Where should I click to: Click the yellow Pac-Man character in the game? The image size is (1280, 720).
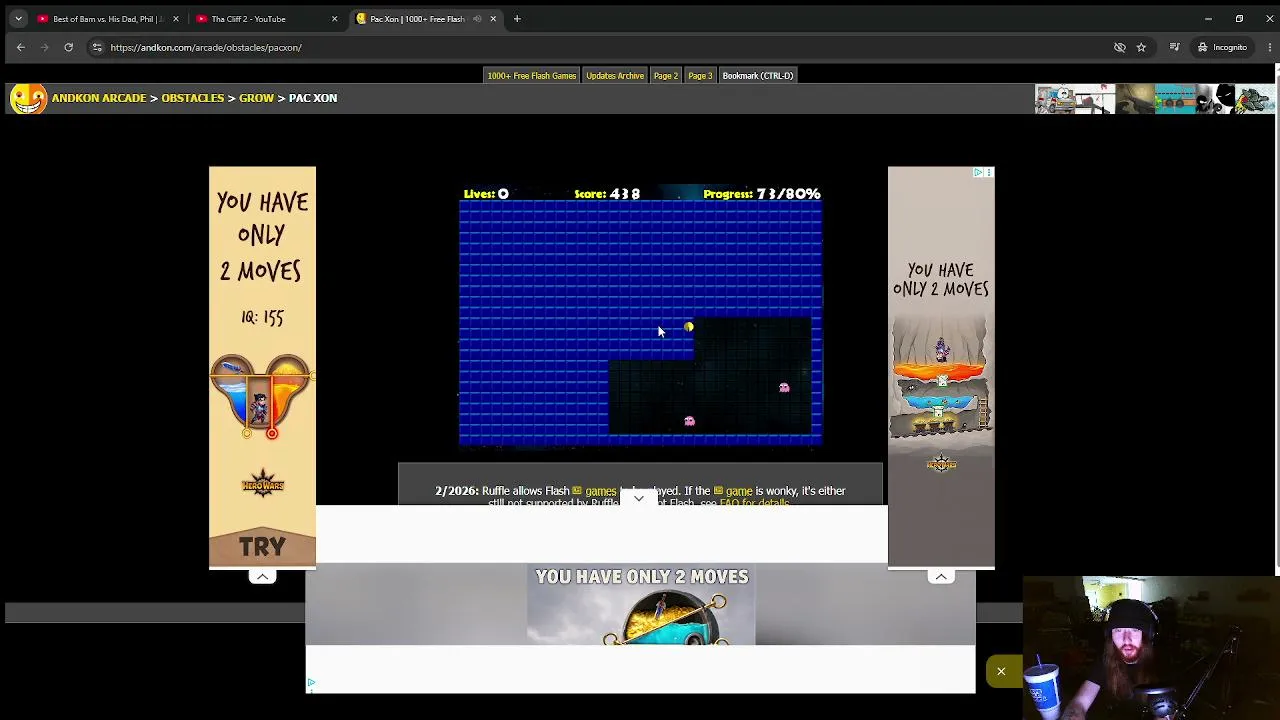coord(689,327)
